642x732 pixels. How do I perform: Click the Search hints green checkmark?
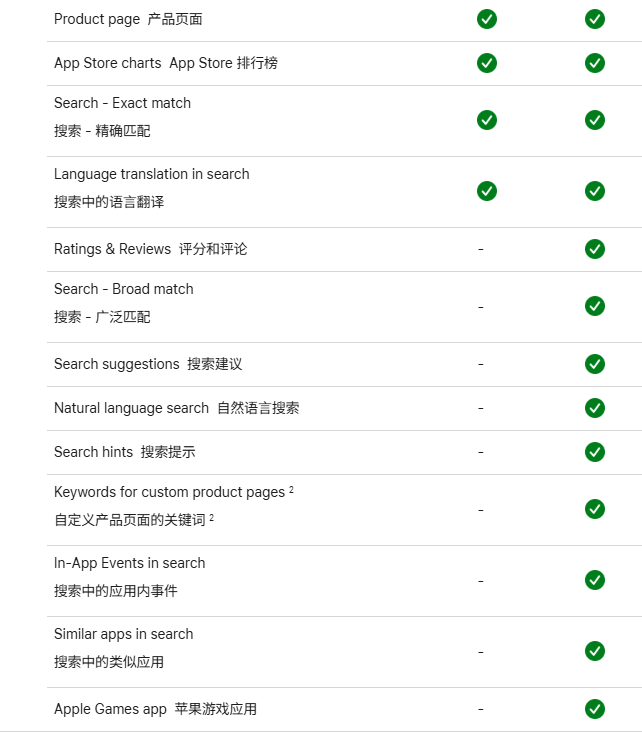pyautogui.click(x=595, y=452)
